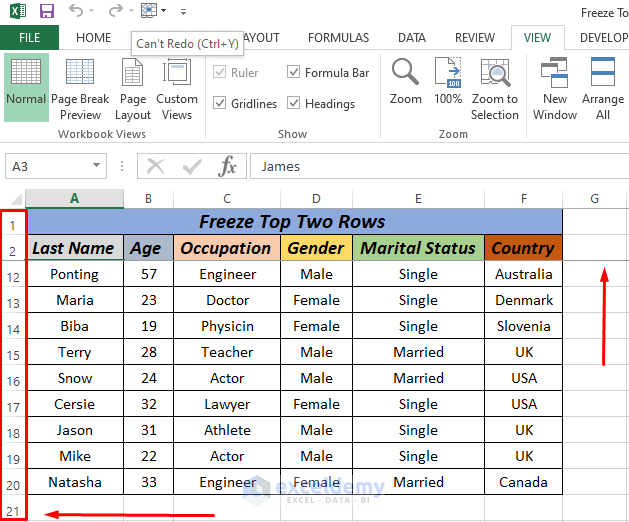This screenshot has height=522, width=629.
Task: Click the Arrange All icon
Action: point(603,87)
